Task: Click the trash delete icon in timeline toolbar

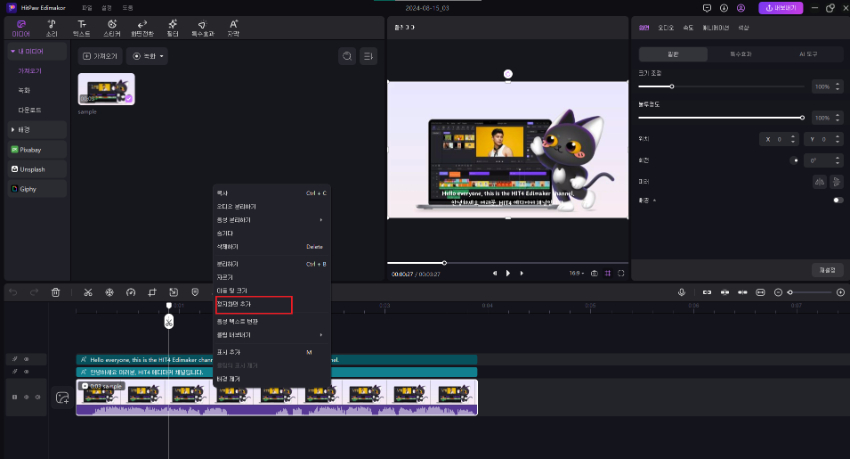Action: pyautogui.click(x=56, y=292)
